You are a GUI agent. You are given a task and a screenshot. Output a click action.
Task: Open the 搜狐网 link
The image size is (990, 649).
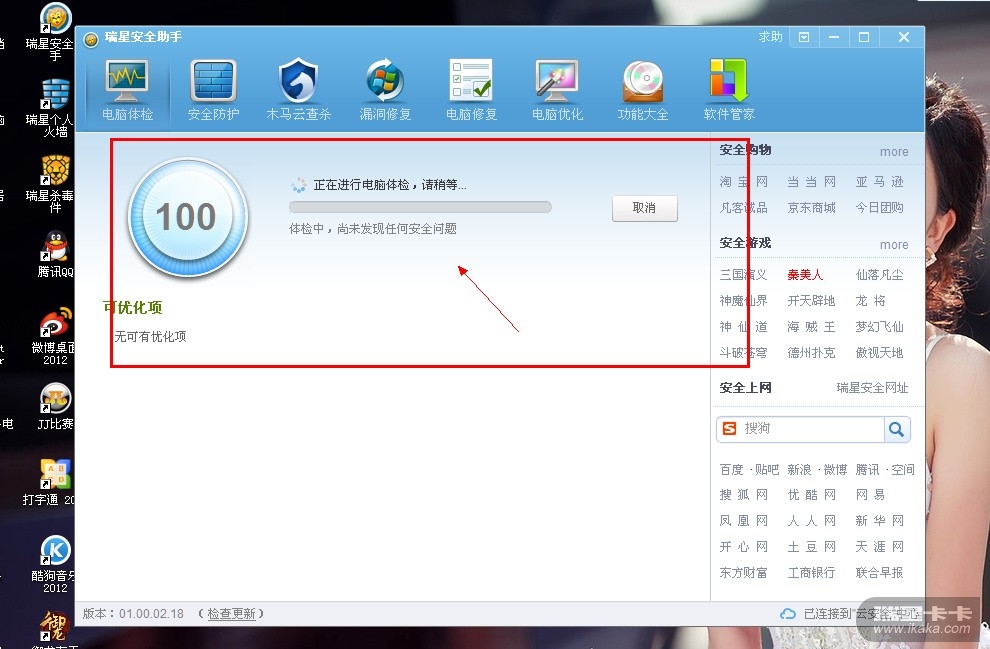point(744,494)
